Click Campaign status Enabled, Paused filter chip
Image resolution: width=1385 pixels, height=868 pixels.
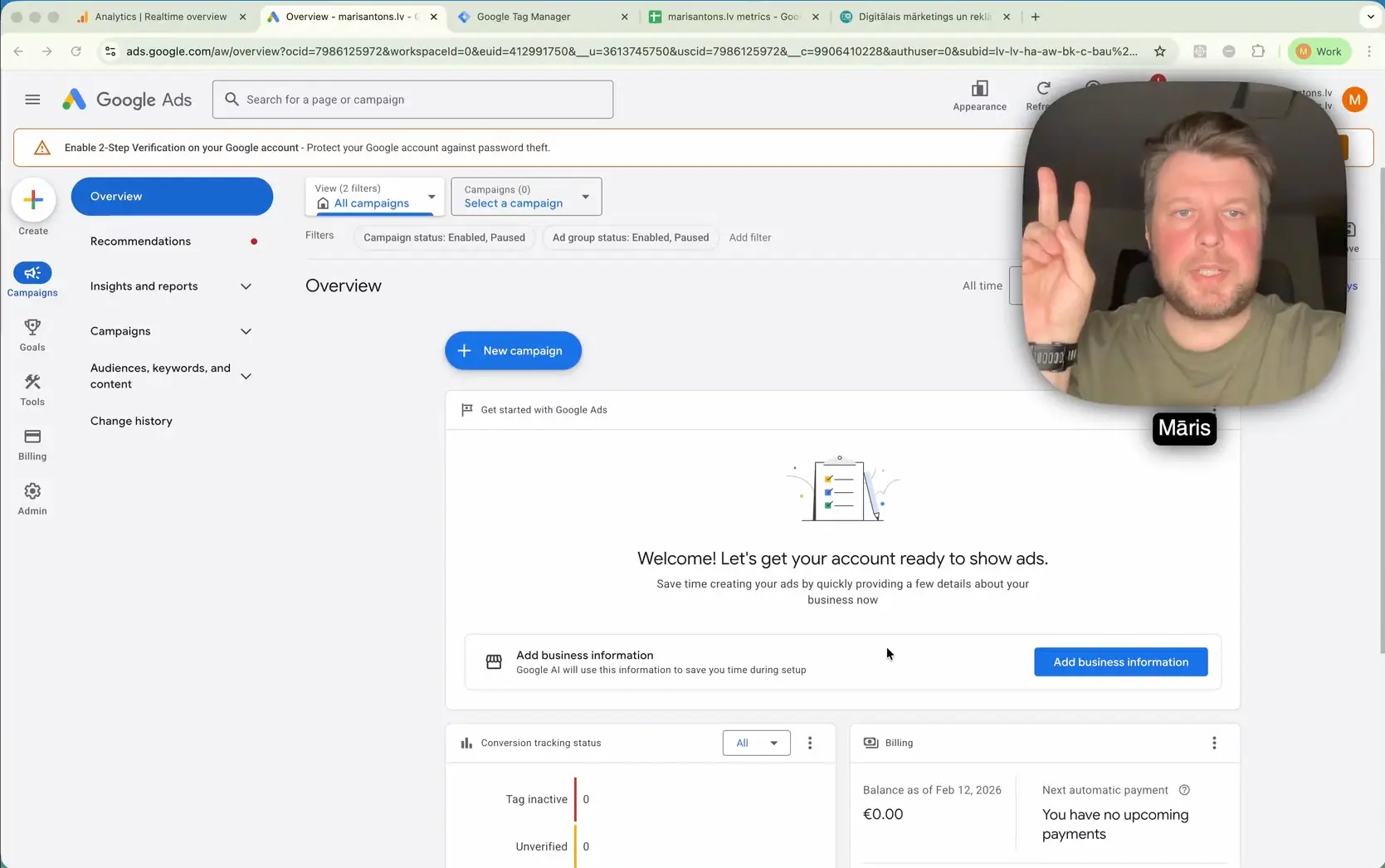(x=444, y=237)
